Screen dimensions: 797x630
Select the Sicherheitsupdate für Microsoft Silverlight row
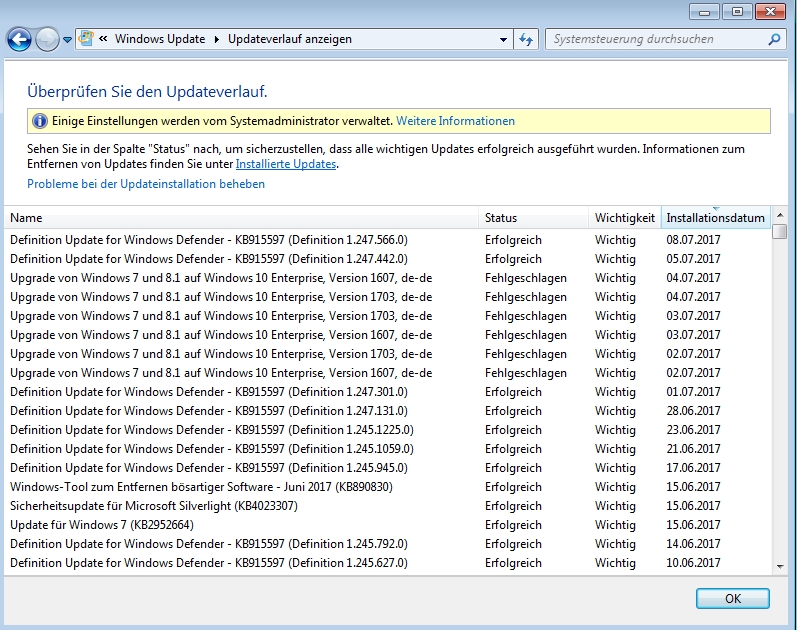coord(389,506)
